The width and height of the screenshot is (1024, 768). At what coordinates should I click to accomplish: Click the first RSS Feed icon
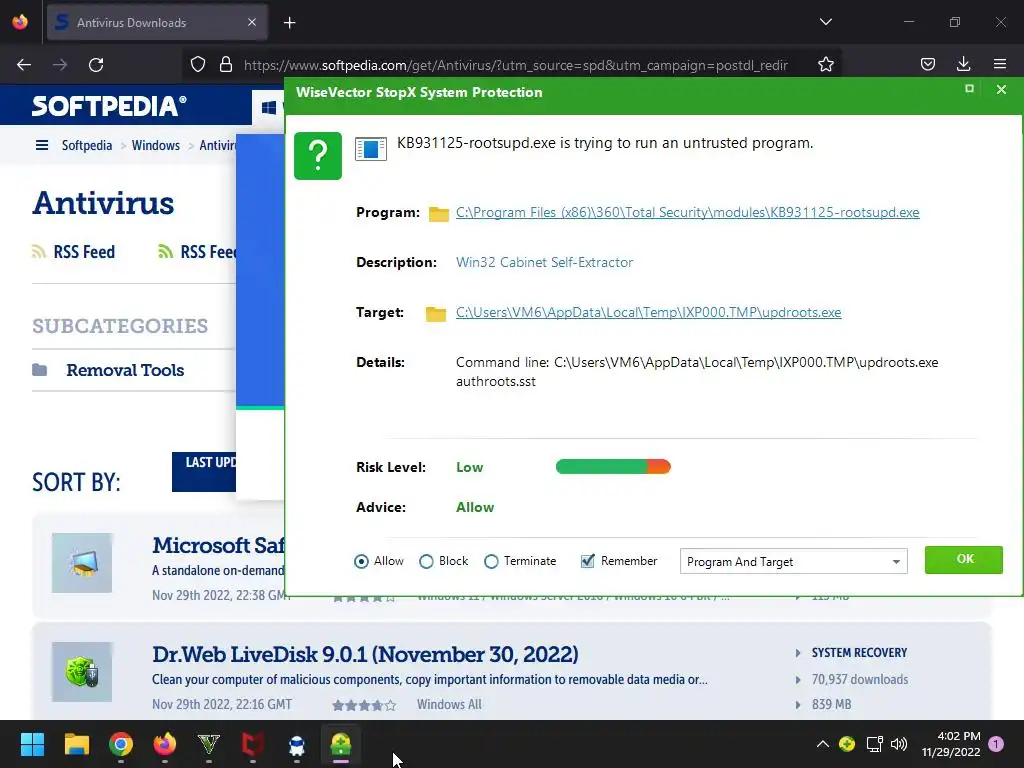[39, 251]
